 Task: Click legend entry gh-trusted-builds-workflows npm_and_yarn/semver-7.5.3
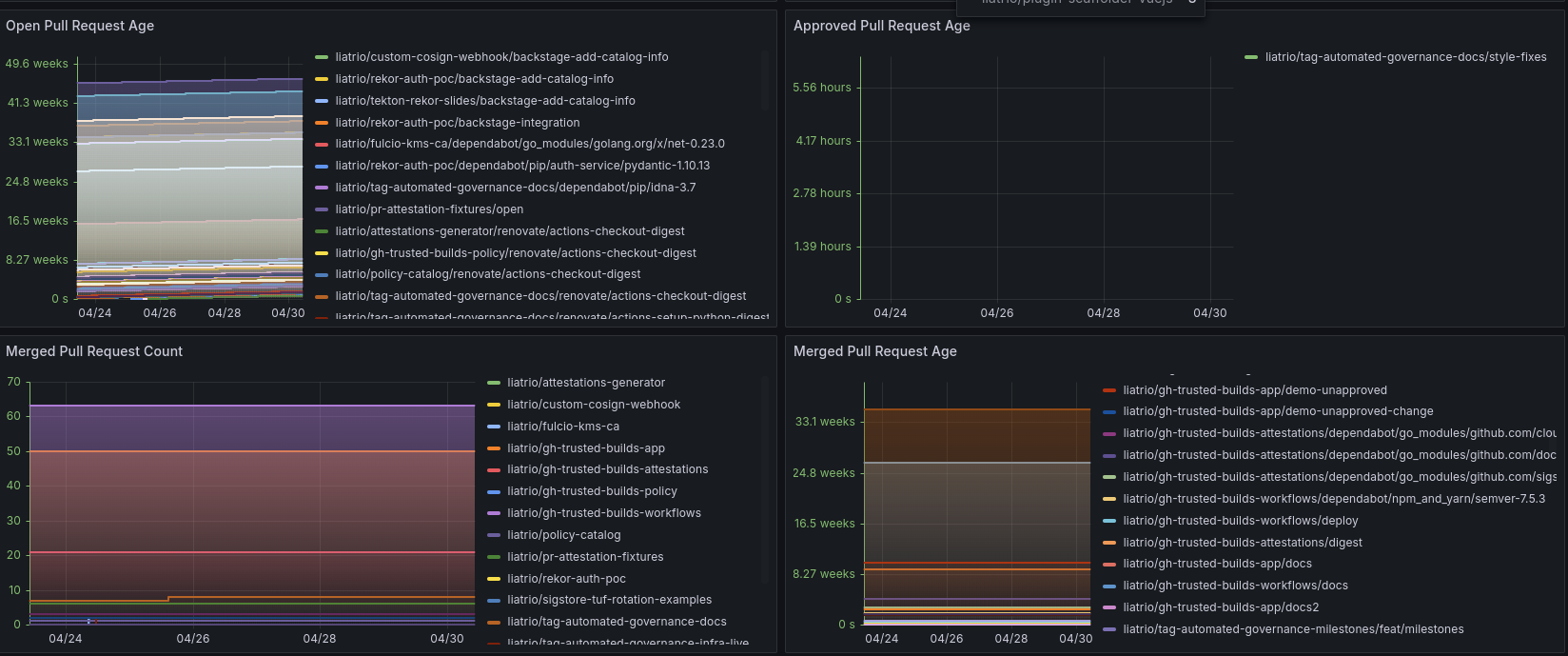pos(1334,499)
